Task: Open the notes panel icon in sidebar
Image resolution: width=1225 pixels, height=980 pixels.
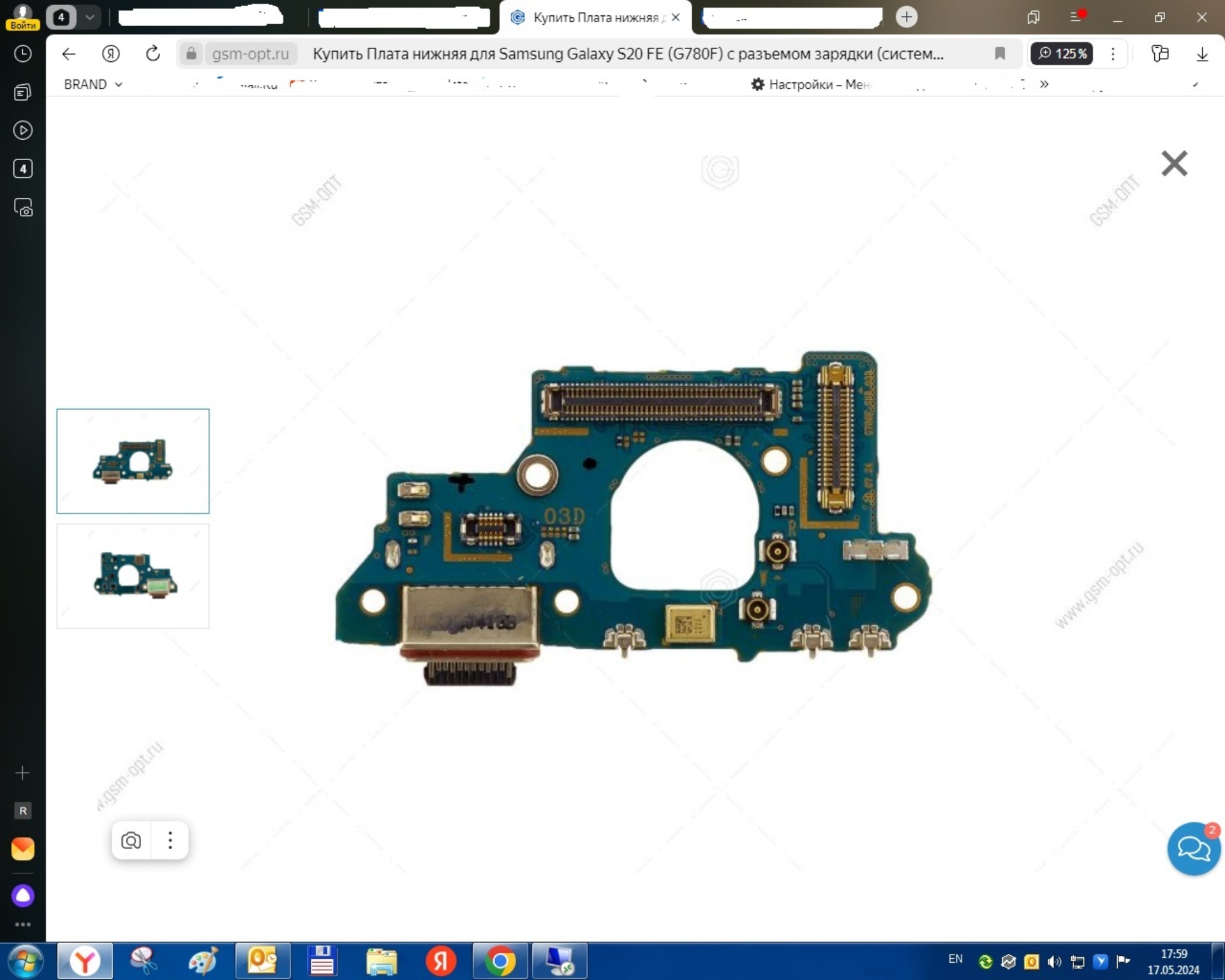Action: pos(23,93)
